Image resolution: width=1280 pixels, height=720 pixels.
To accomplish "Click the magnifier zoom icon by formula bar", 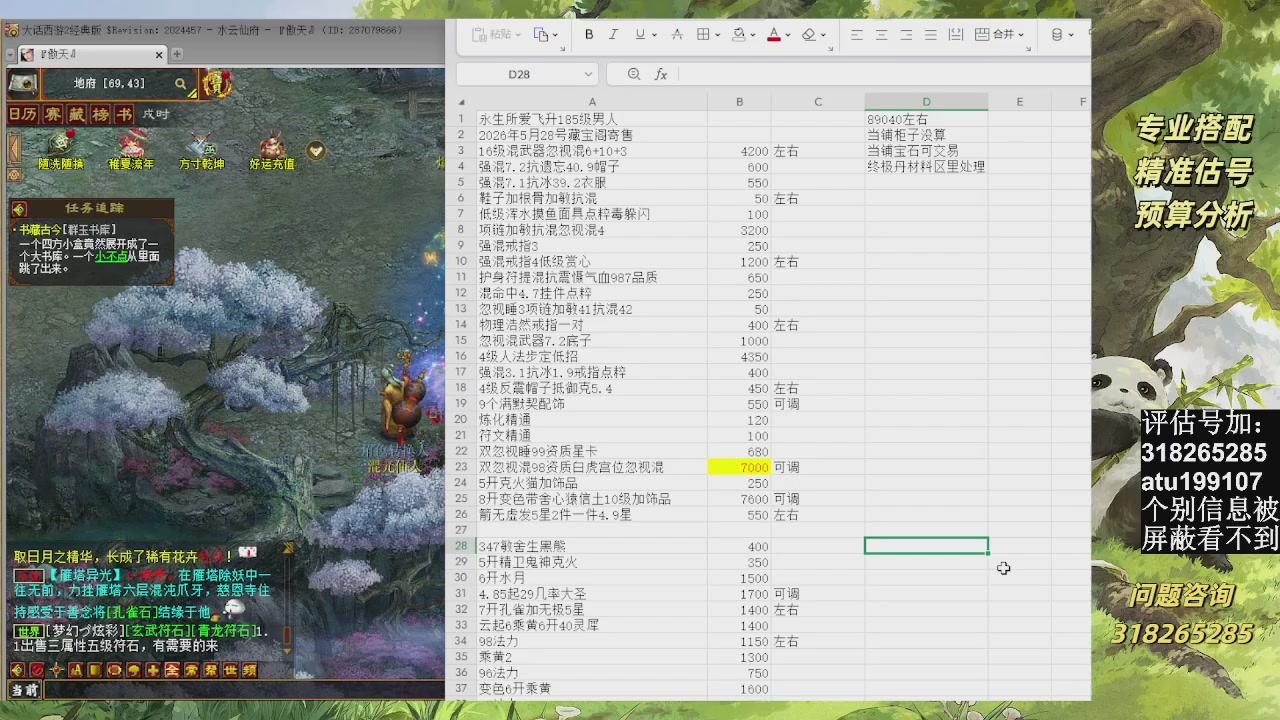I will 634,74.
